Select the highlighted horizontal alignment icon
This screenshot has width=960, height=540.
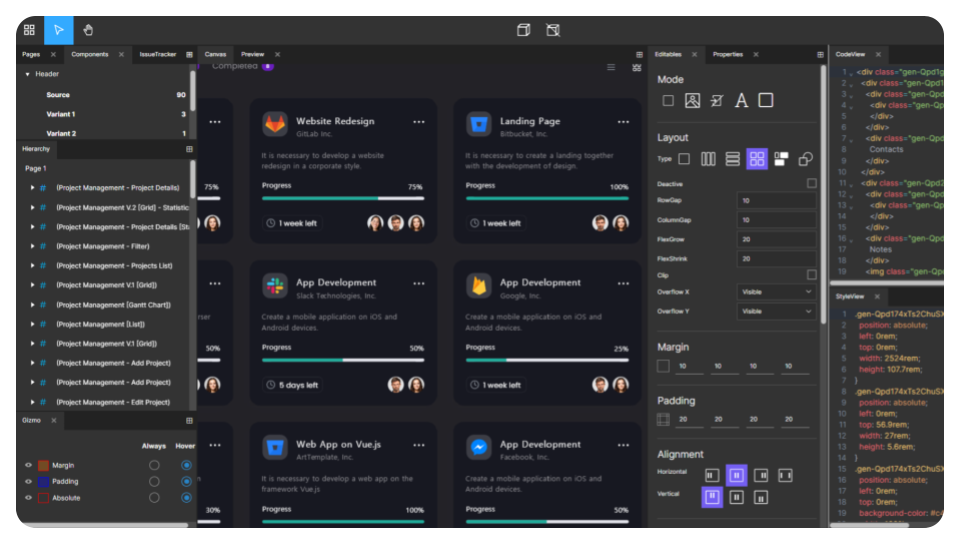click(x=737, y=475)
